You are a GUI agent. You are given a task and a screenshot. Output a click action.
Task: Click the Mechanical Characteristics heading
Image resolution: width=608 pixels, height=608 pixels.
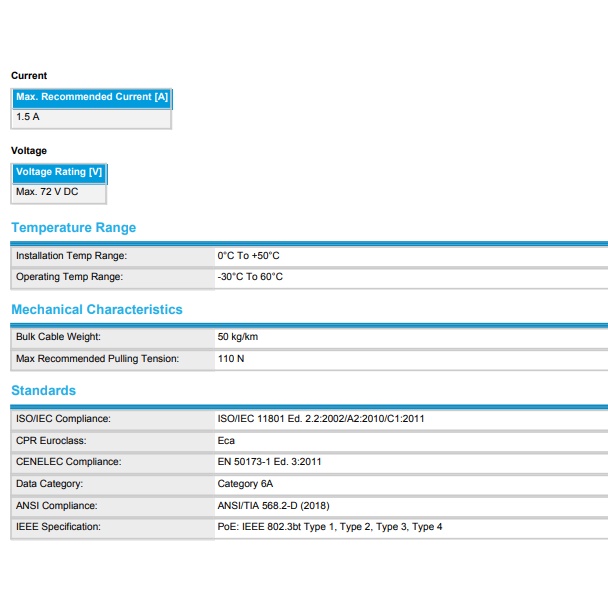click(x=97, y=310)
